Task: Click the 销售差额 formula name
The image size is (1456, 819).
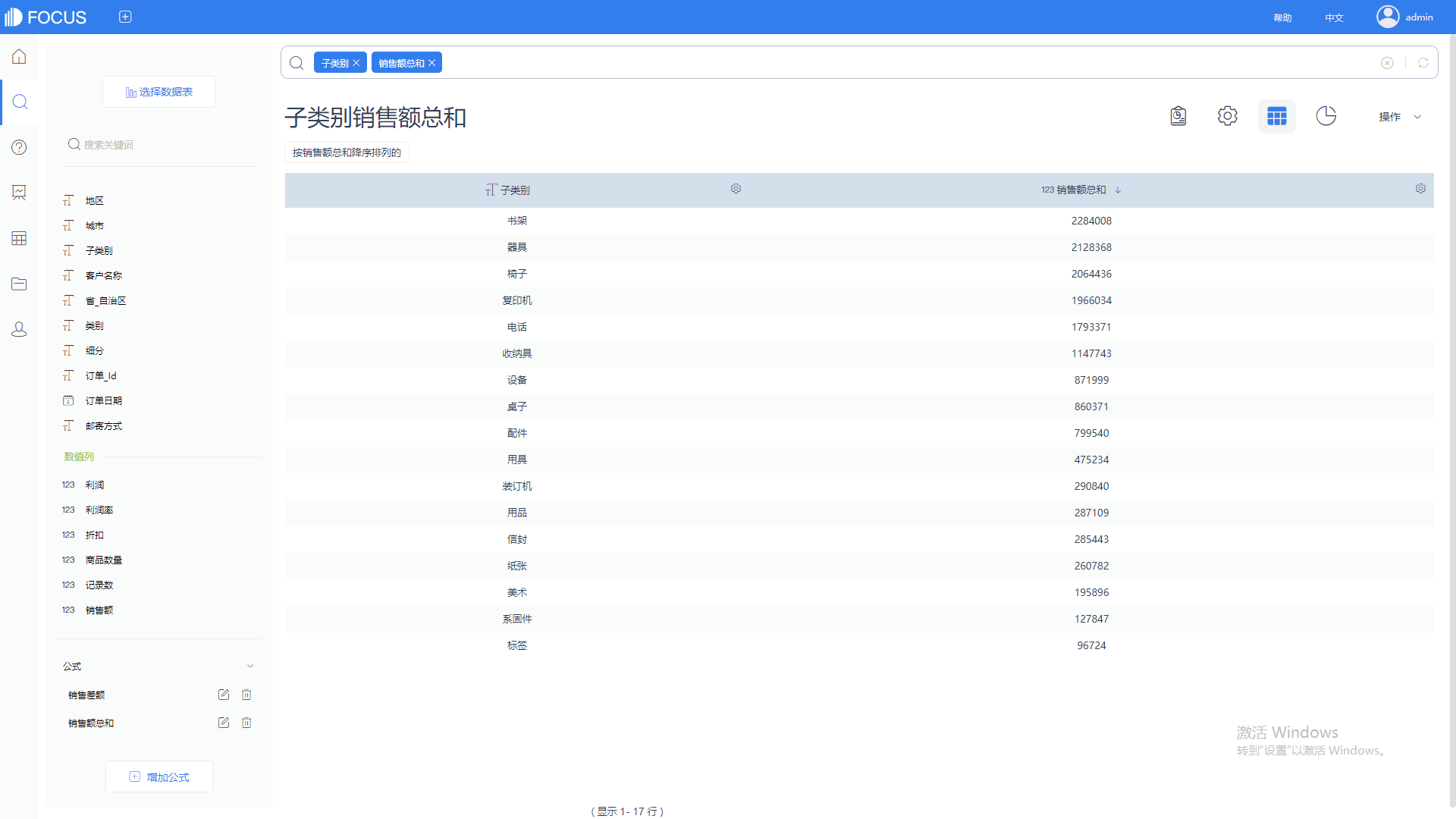Action: tap(86, 695)
